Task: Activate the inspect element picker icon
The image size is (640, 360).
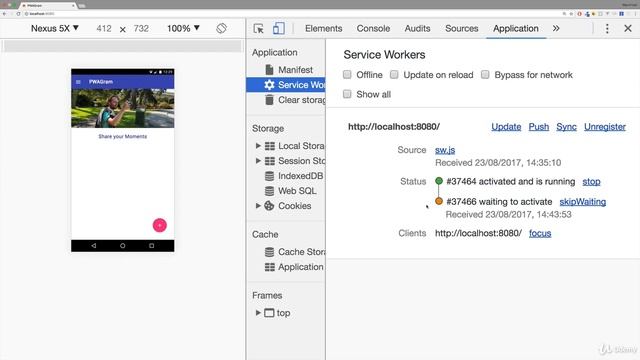Action: point(258,29)
